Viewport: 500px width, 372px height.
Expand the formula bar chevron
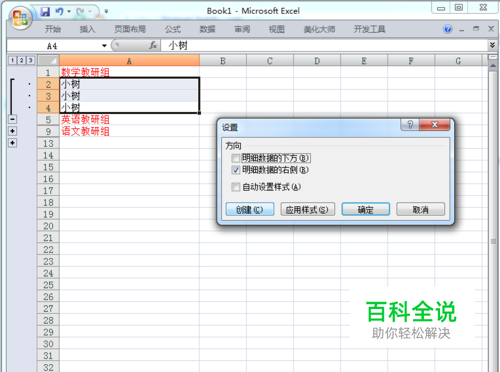pyautogui.click(x=492, y=45)
